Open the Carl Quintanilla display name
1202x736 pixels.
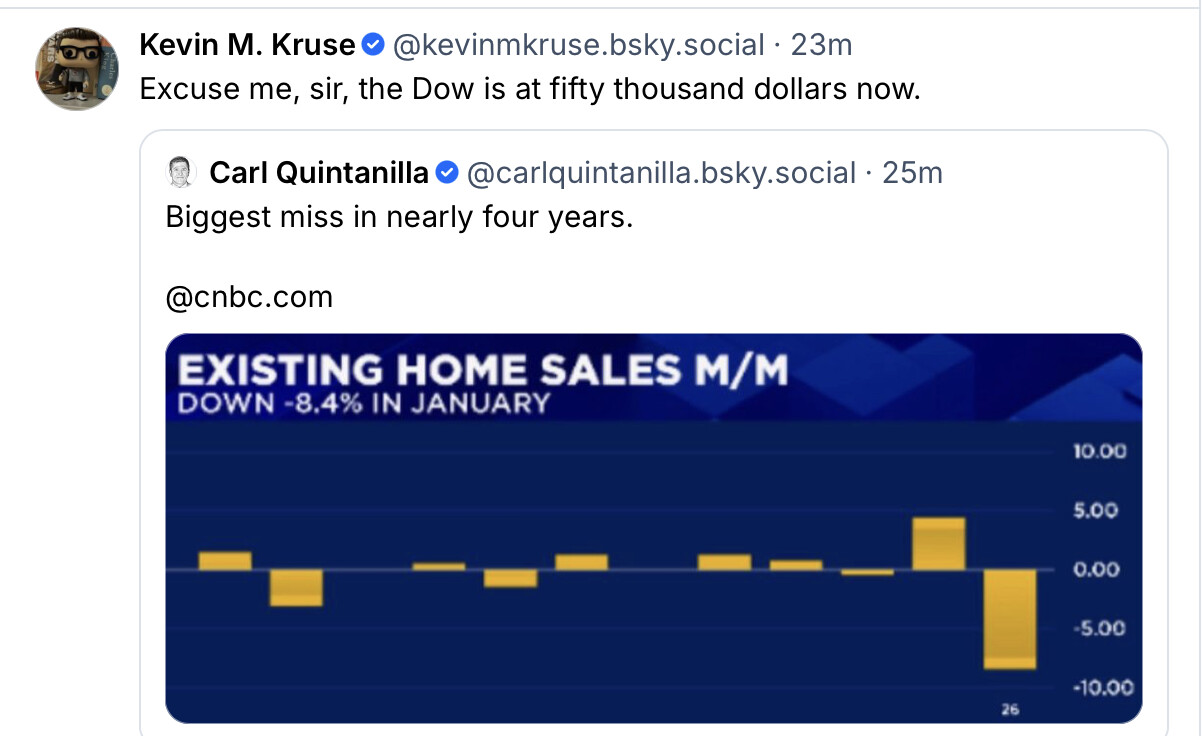pyautogui.click(x=318, y=173)
